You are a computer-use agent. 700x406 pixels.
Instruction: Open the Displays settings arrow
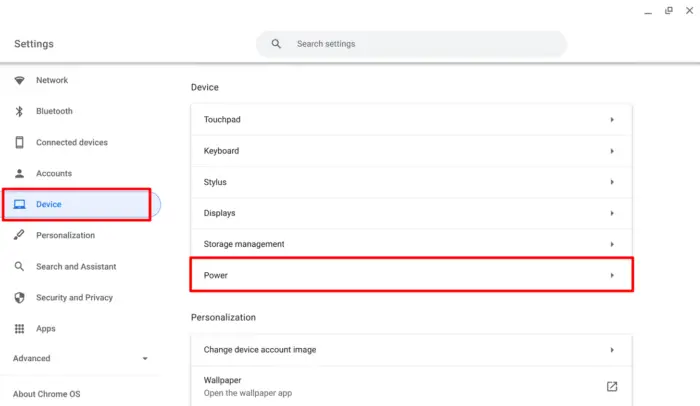tap(612, 213)
